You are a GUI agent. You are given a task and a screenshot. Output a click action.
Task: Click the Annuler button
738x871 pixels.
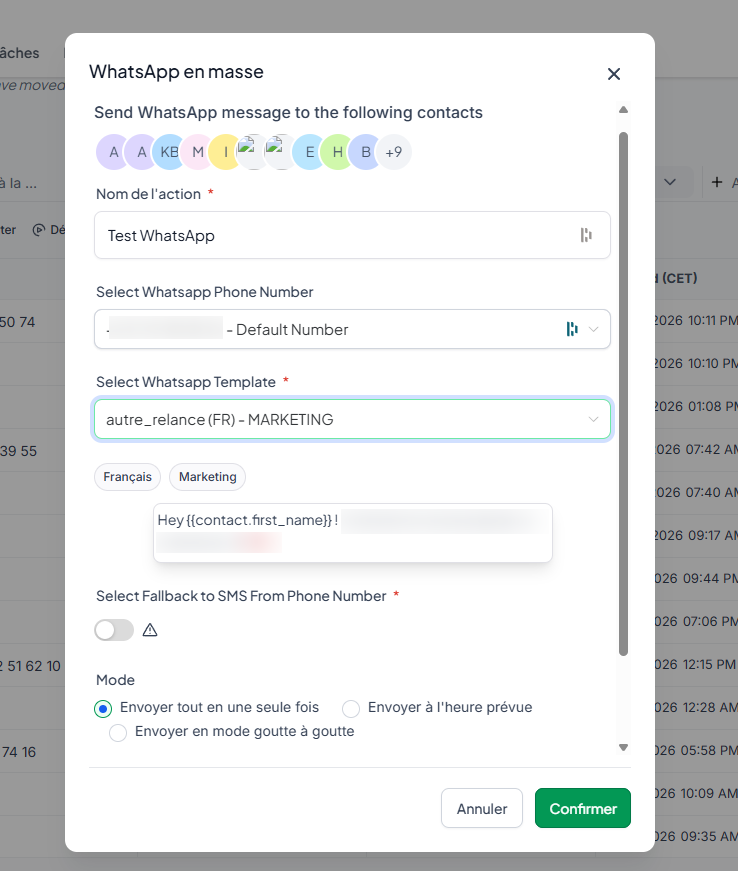481,808
